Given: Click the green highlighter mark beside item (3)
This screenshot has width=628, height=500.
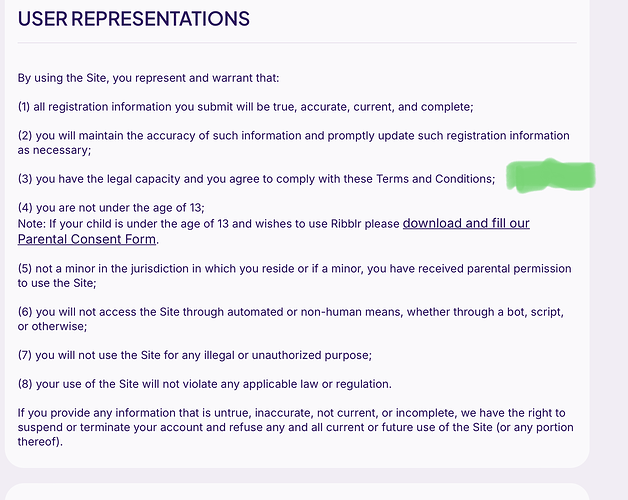Looking at the screenshot, I should (x=551, y=175).
